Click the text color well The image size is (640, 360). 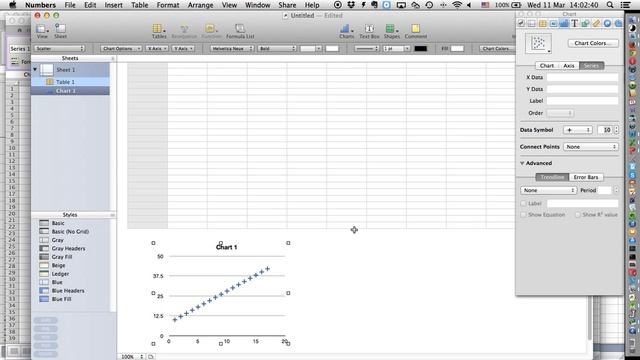coord(332,48)
